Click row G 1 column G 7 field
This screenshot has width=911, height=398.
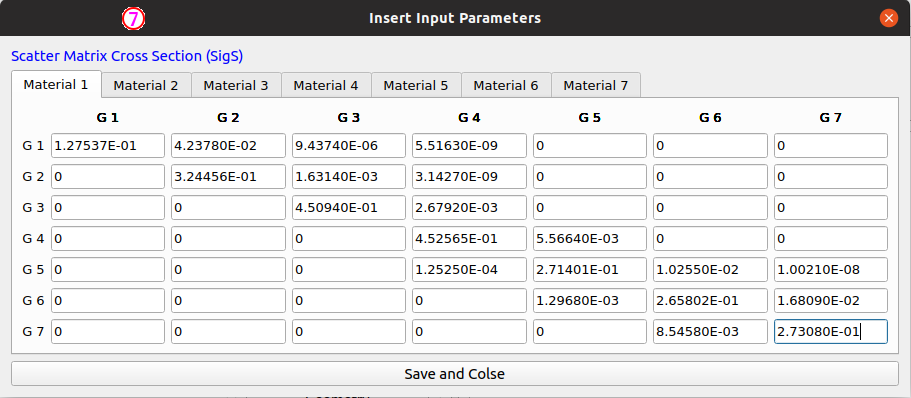(x=831, y=145)
